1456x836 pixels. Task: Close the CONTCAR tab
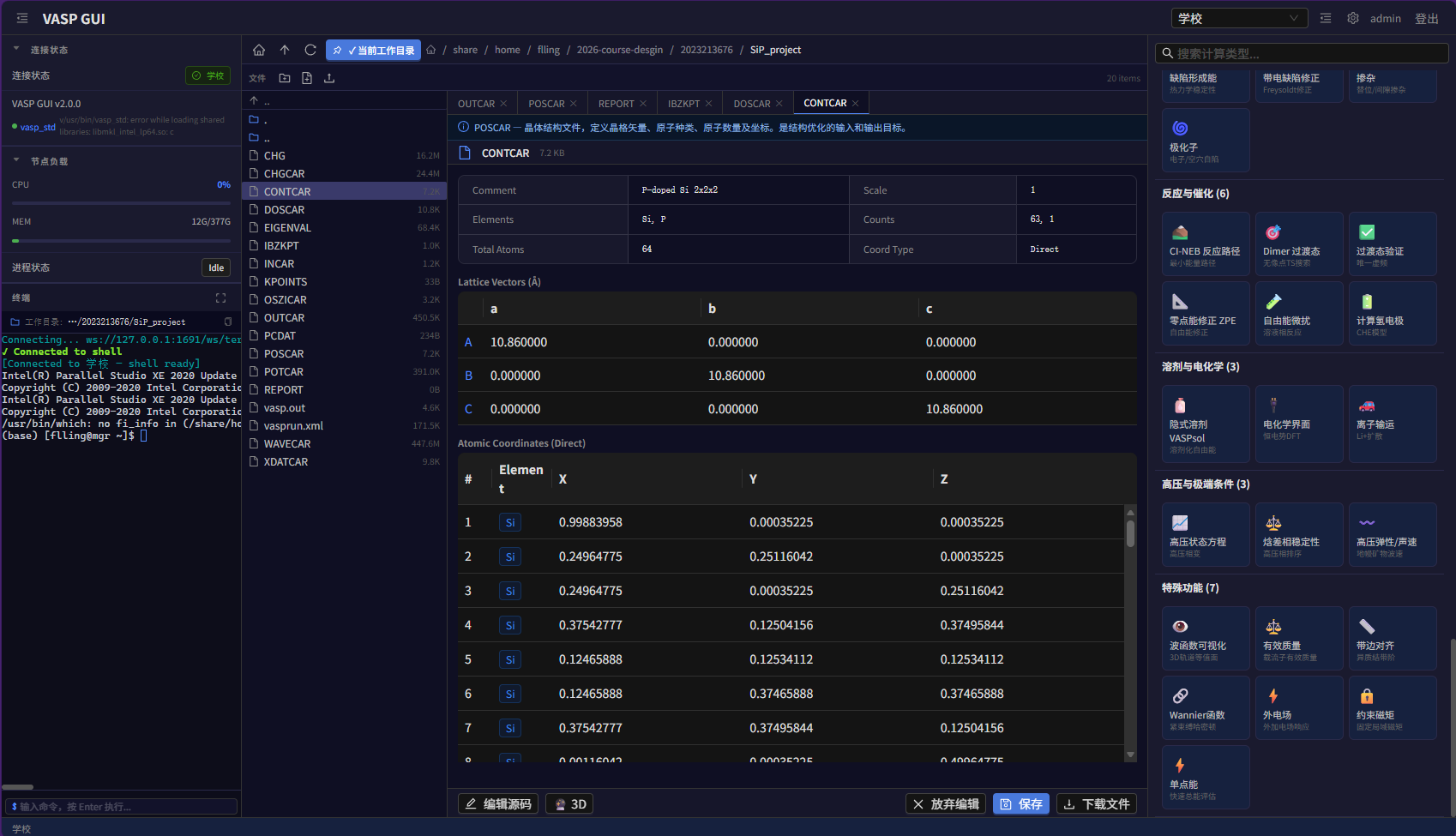(x=855, y=103)
